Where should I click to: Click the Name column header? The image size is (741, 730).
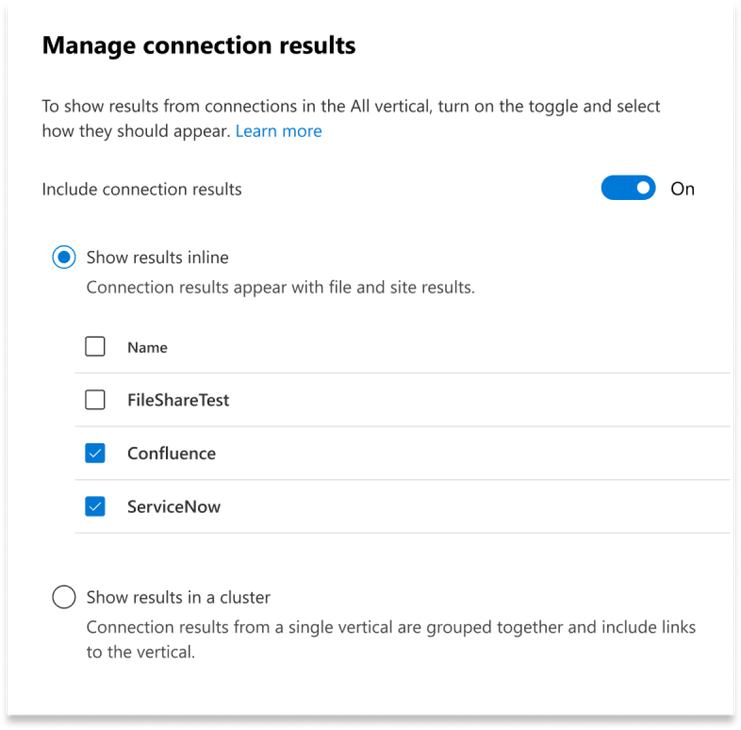point(147,348)
